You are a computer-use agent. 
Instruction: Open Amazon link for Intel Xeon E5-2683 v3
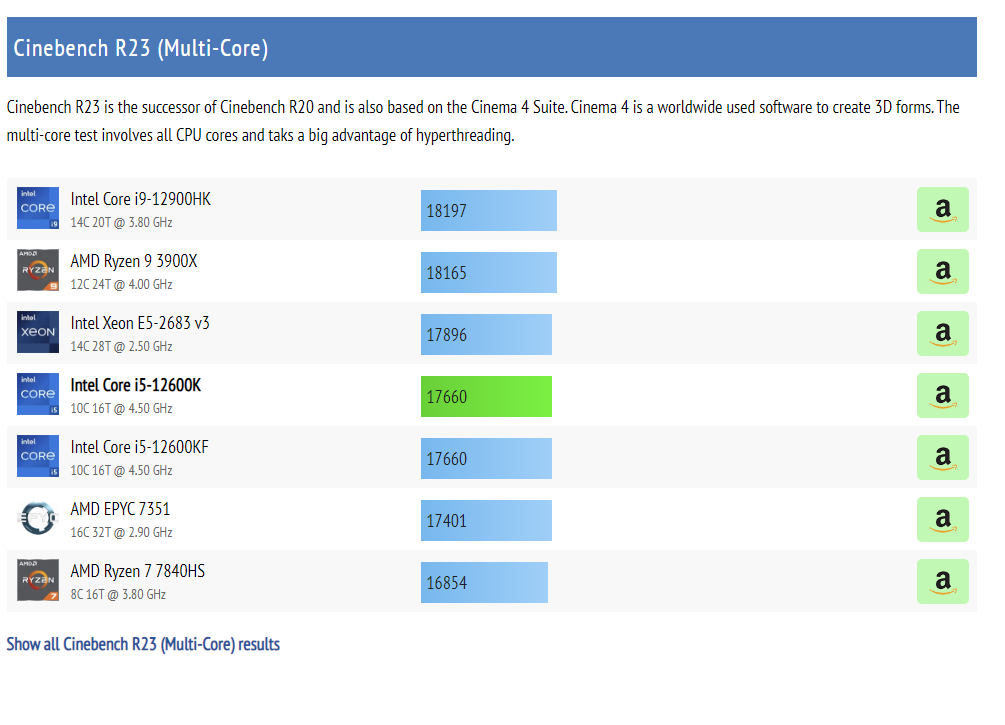[x=942, y=333]
